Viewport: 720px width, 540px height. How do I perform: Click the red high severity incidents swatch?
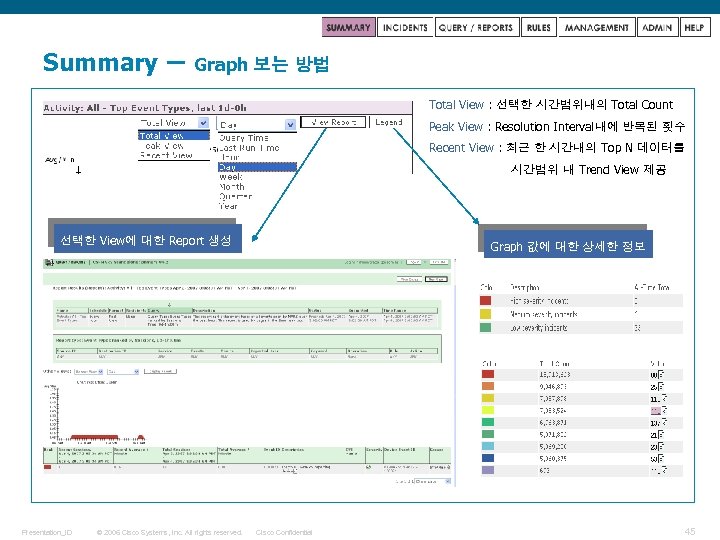coord(485,301)
